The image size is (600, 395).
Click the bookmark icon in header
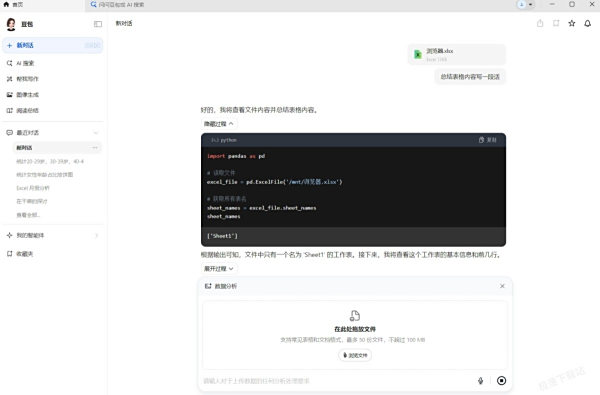click(x=556, y=23)
